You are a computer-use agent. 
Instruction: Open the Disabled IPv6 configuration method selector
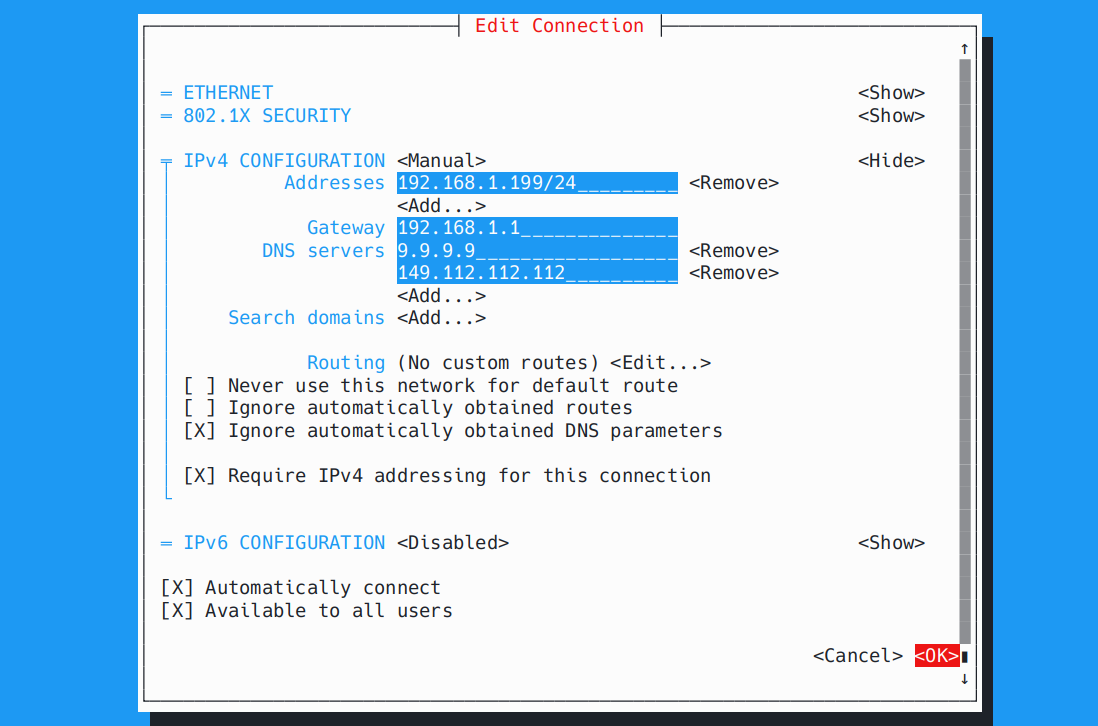point(453,542)
